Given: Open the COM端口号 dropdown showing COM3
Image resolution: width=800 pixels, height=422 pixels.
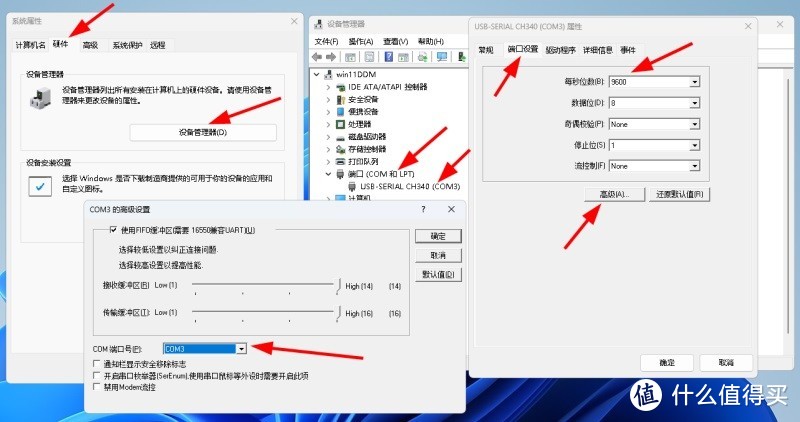Looking at the screenshot, I should [241, 348].
